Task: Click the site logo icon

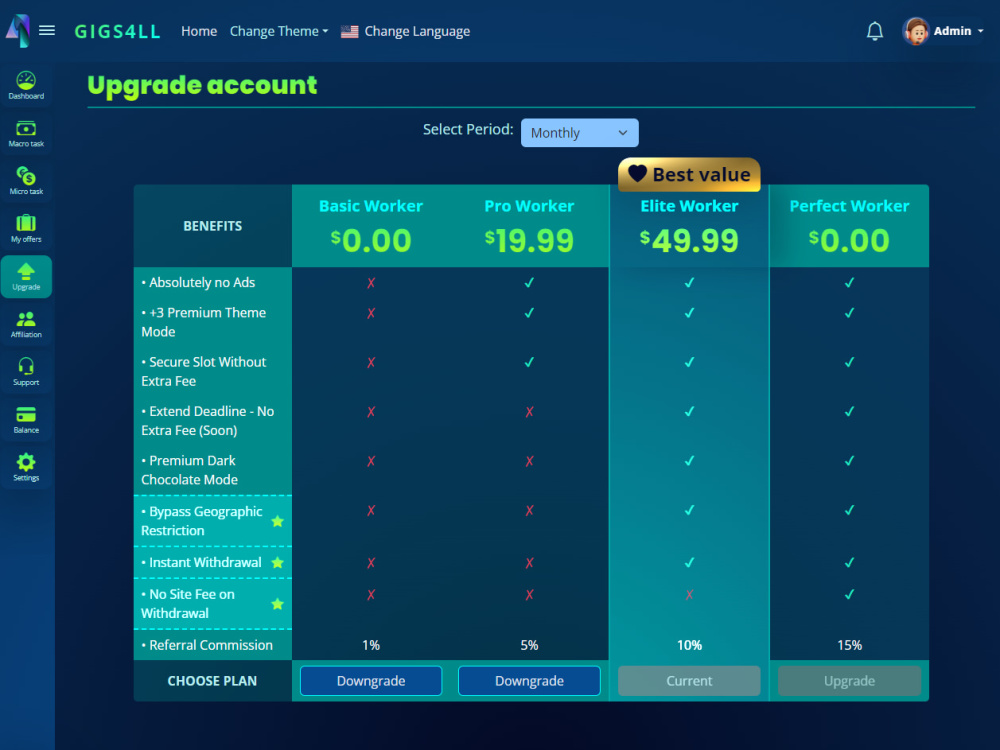Action: coord(18,31)
